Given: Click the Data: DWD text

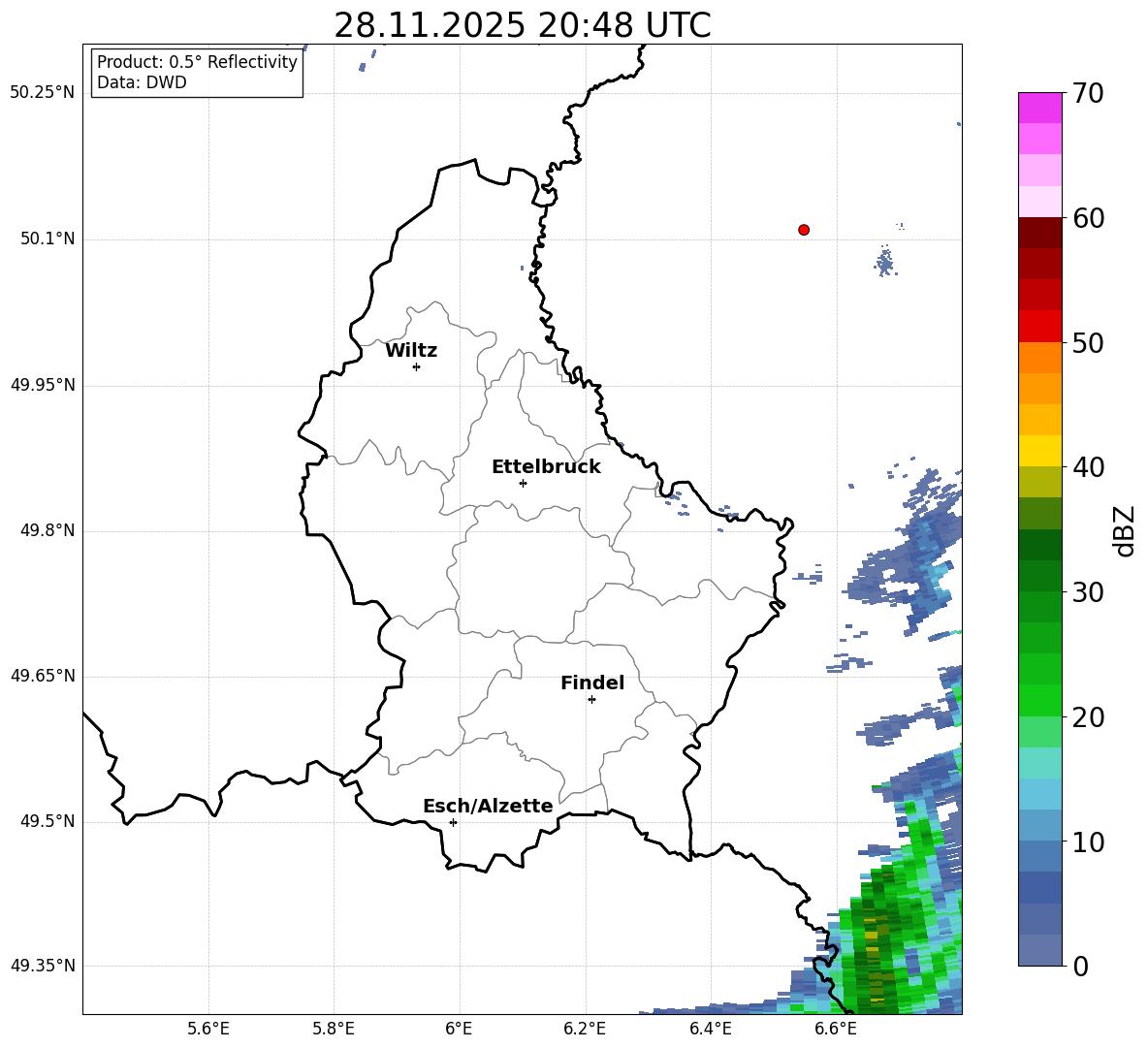Looking at the screenshot, I should 142,82.
